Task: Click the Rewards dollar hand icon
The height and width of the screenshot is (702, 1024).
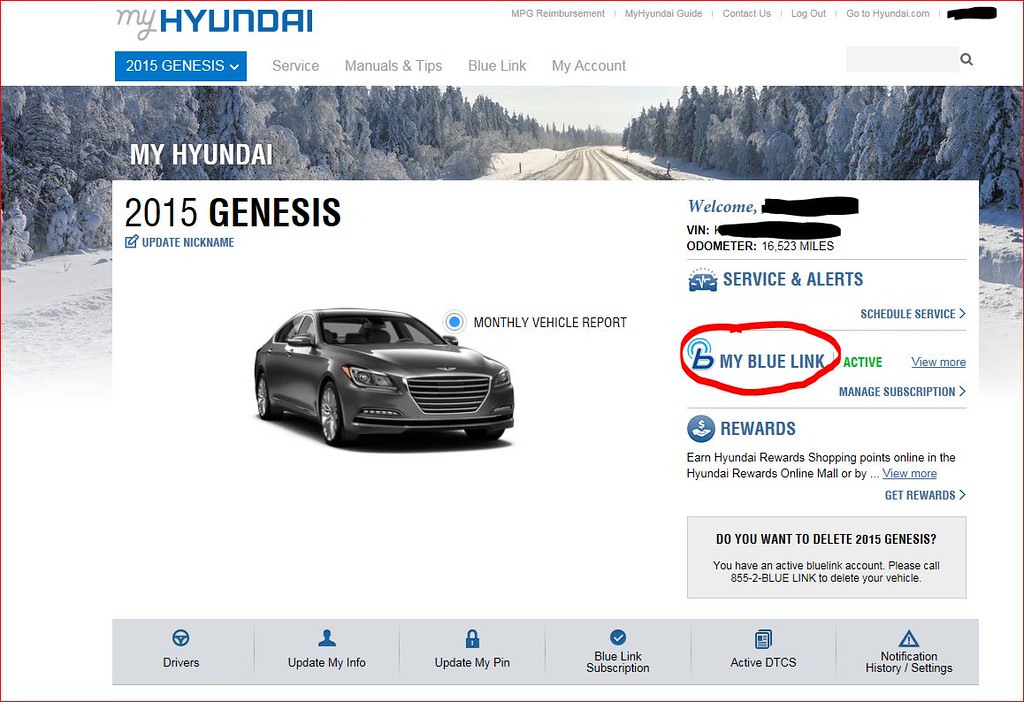Action: (701, 429)
